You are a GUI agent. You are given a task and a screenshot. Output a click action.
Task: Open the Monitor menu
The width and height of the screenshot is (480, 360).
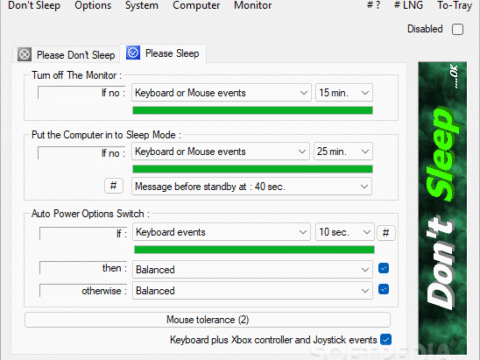click(x=253, y=6)
